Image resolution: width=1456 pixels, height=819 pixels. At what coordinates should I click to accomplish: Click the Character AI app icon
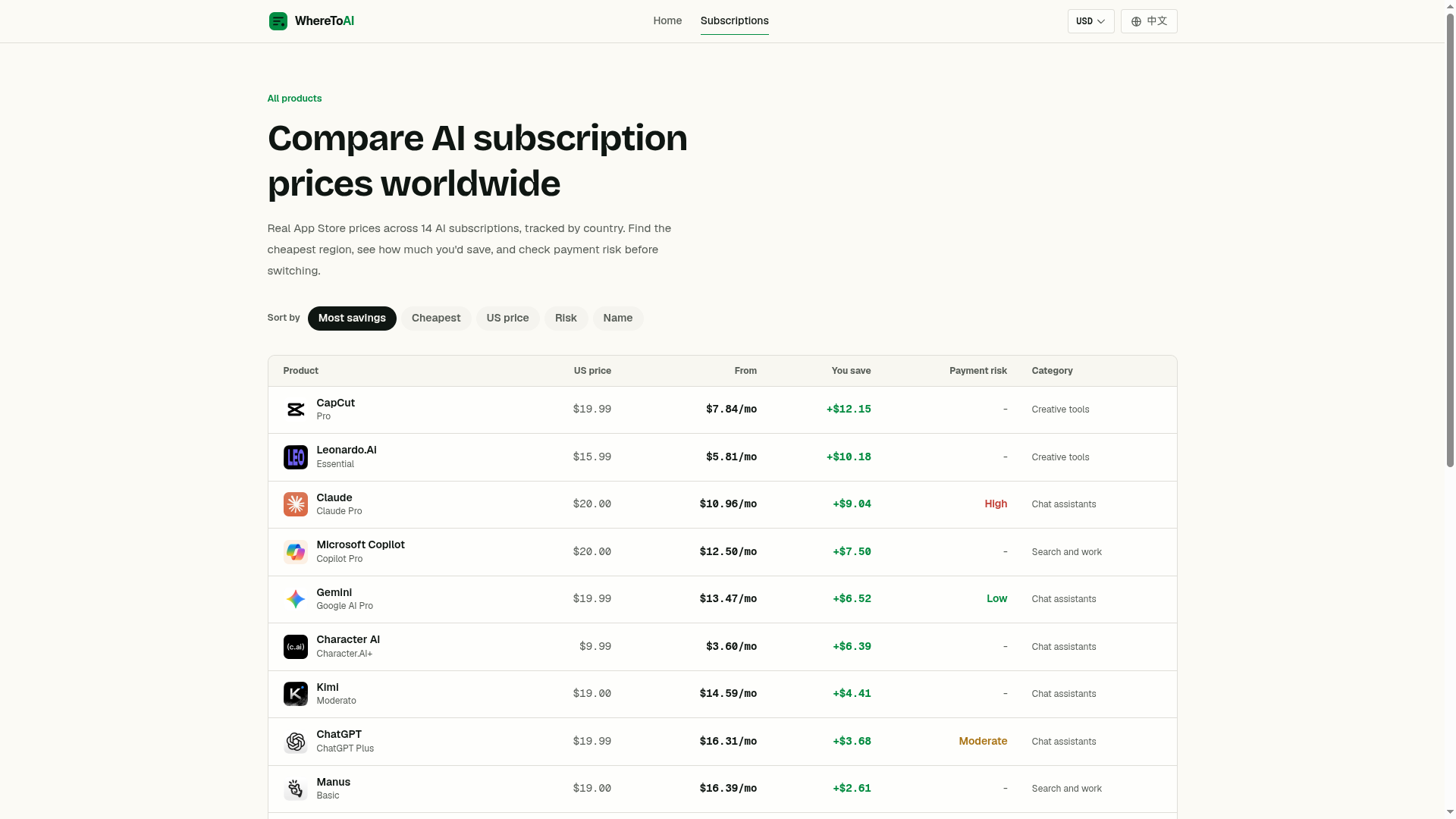(296, 647)
